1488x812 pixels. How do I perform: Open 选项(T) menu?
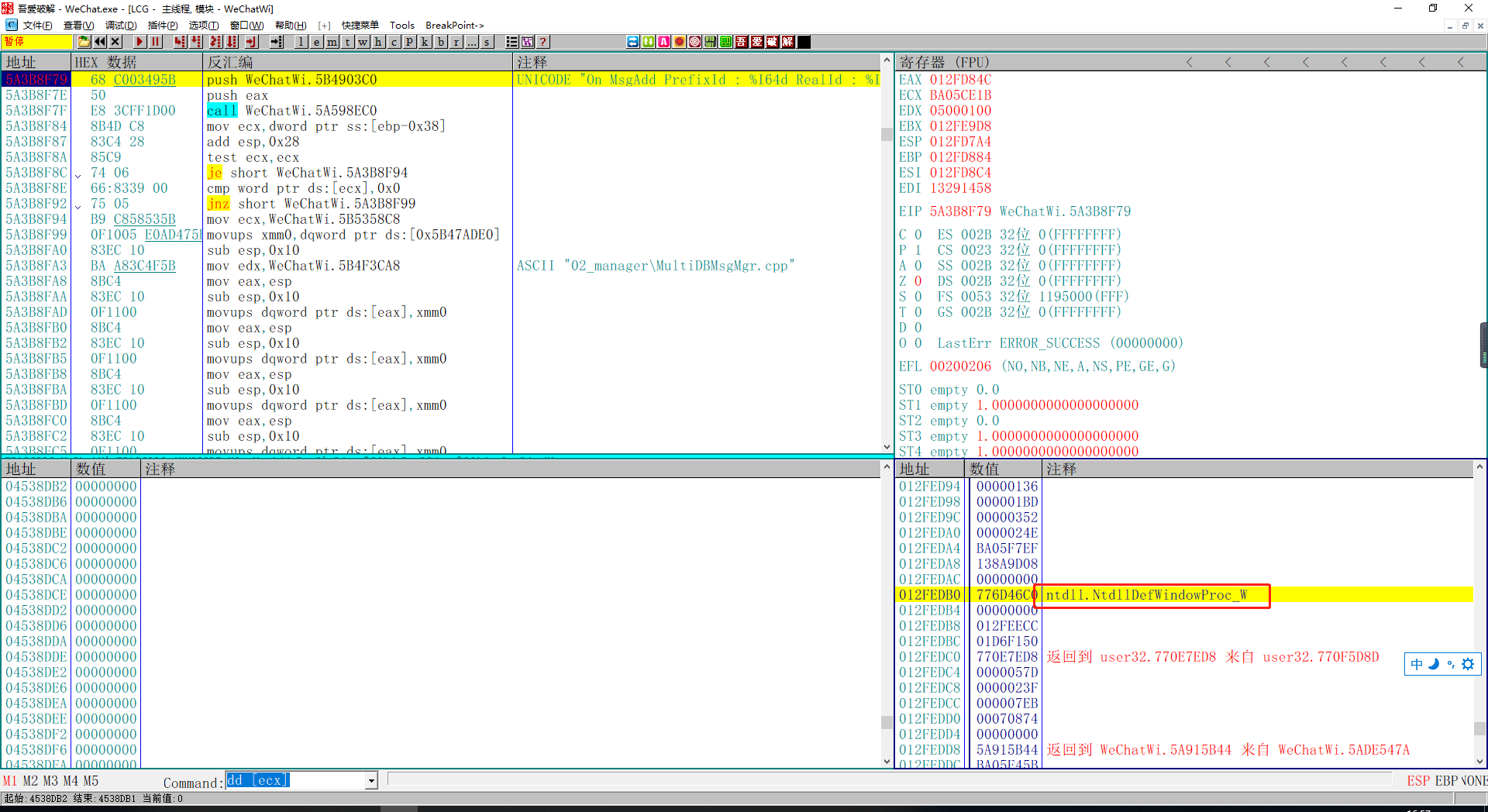point(204,26)
